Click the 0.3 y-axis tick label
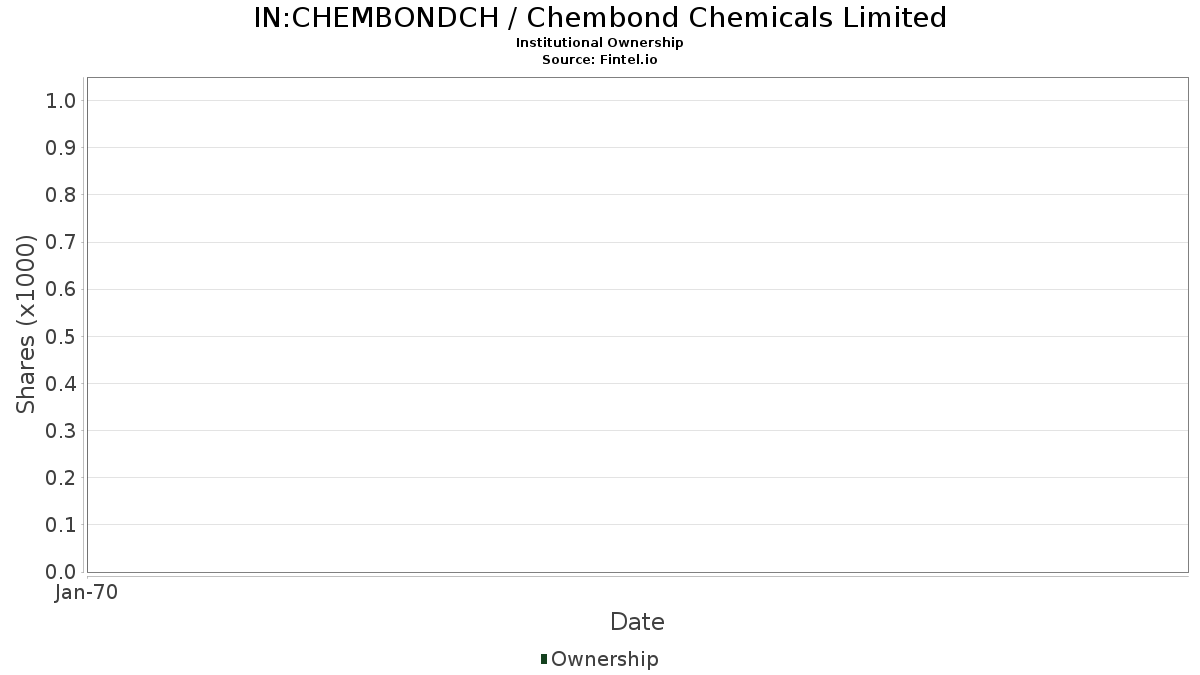 (x=61, y=430)
